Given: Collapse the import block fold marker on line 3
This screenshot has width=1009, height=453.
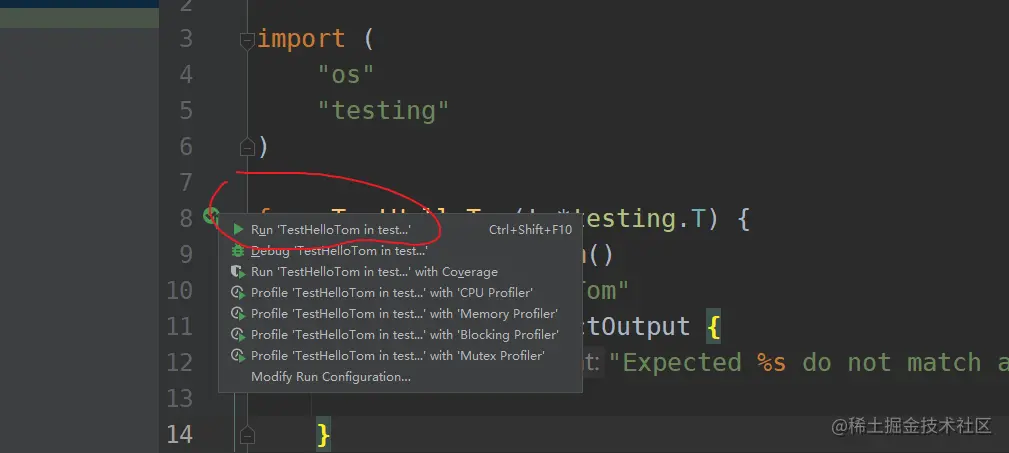Looking at the screenshot, I should pyautogui.click(x=247, y=41).
